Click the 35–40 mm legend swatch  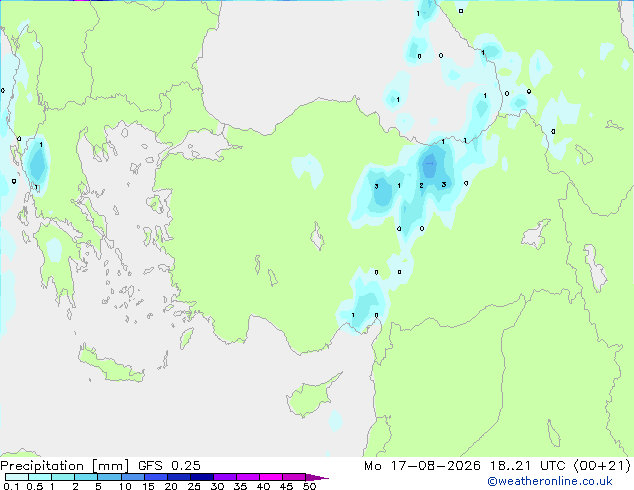tap(247, 477)
